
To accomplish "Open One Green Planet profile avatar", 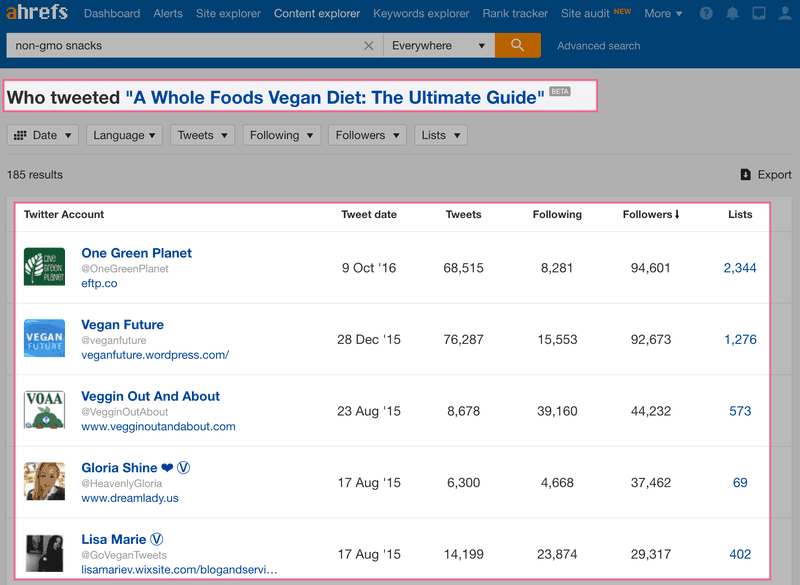I will [x=44, y=267].
